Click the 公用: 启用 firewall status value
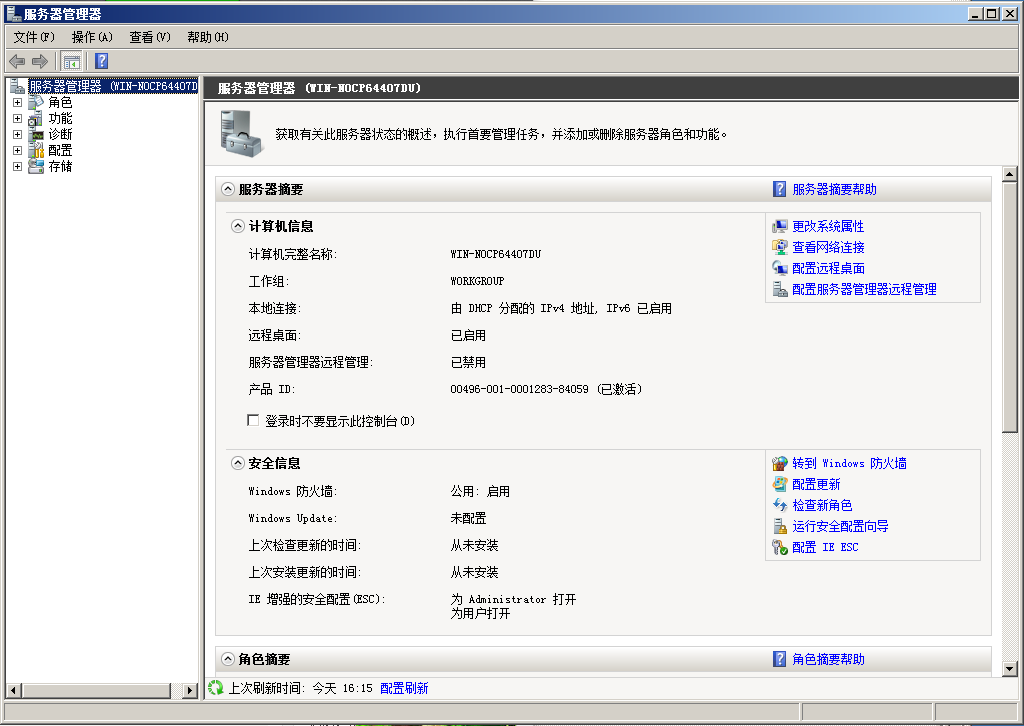 pos(480,491)
